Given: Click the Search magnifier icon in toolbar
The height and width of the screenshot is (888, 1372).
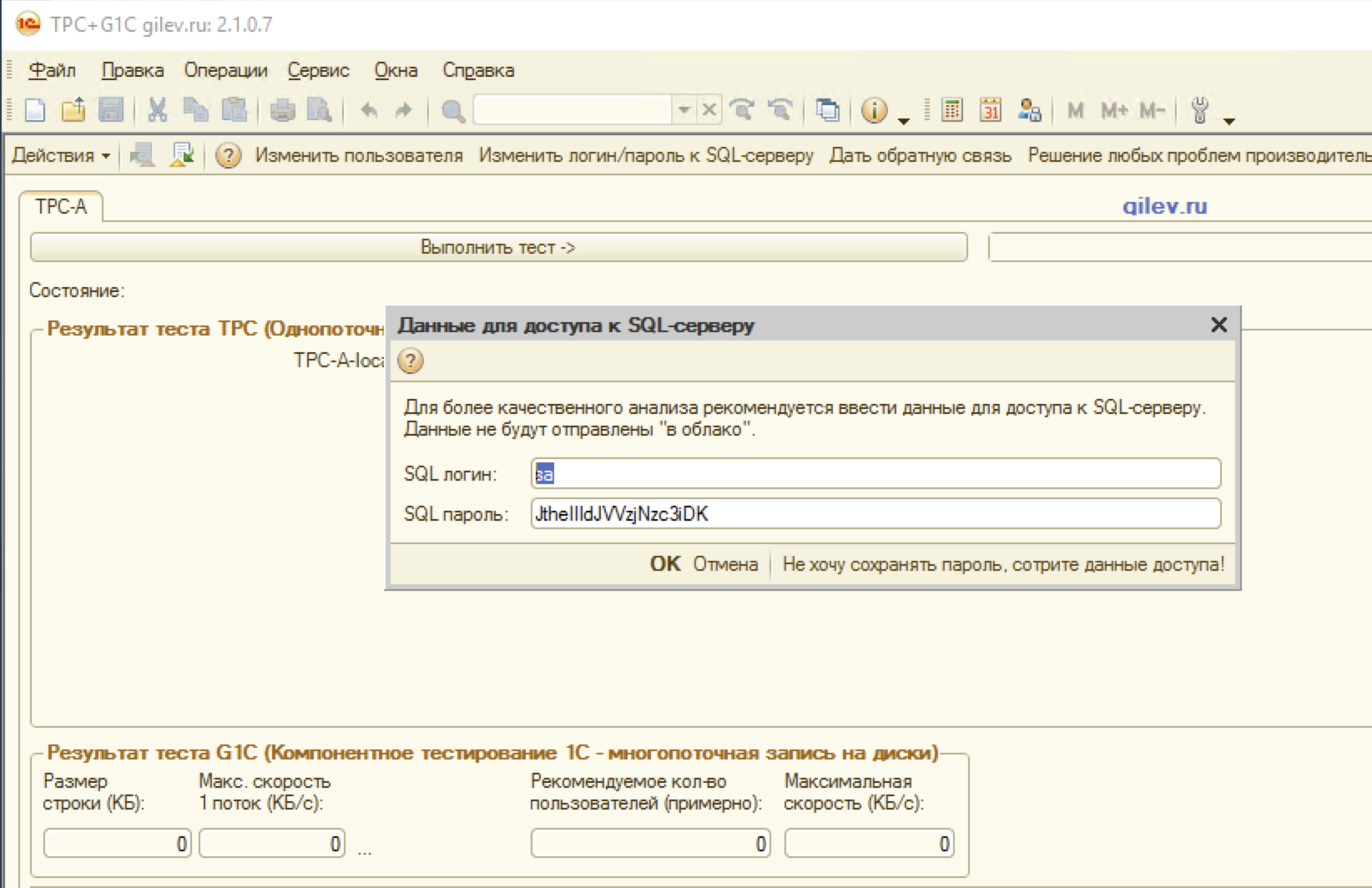Looking at the screenshot, I should coord(453,111).
